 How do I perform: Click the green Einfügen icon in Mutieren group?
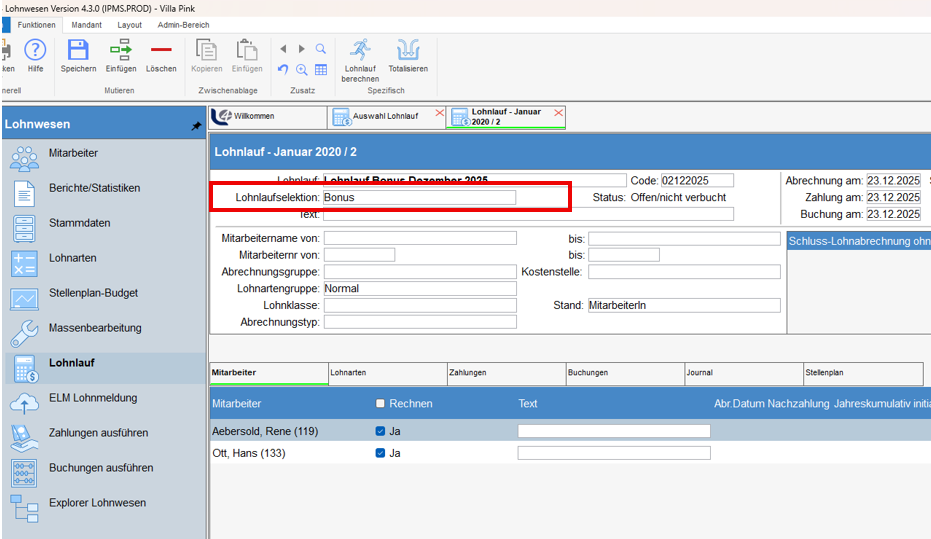(121, 49)
